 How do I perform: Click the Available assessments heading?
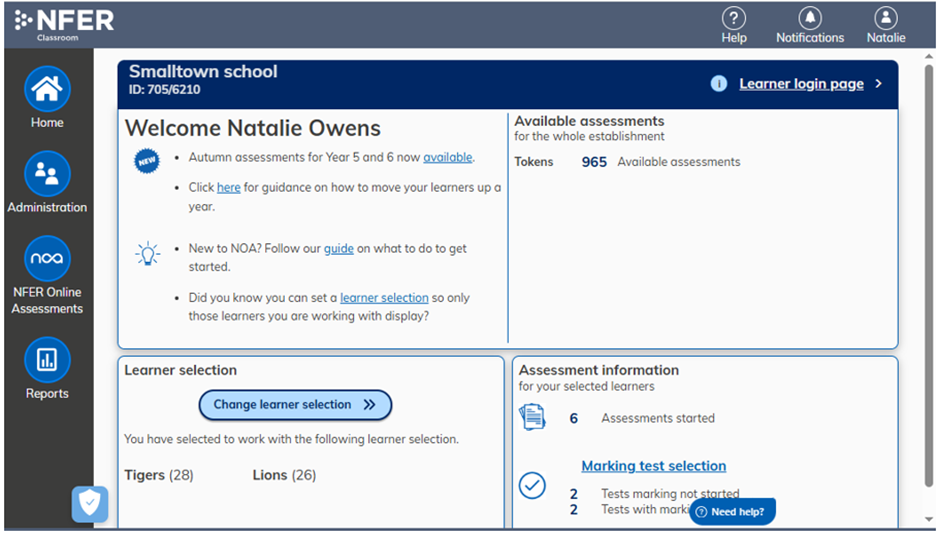coord(589,121)
